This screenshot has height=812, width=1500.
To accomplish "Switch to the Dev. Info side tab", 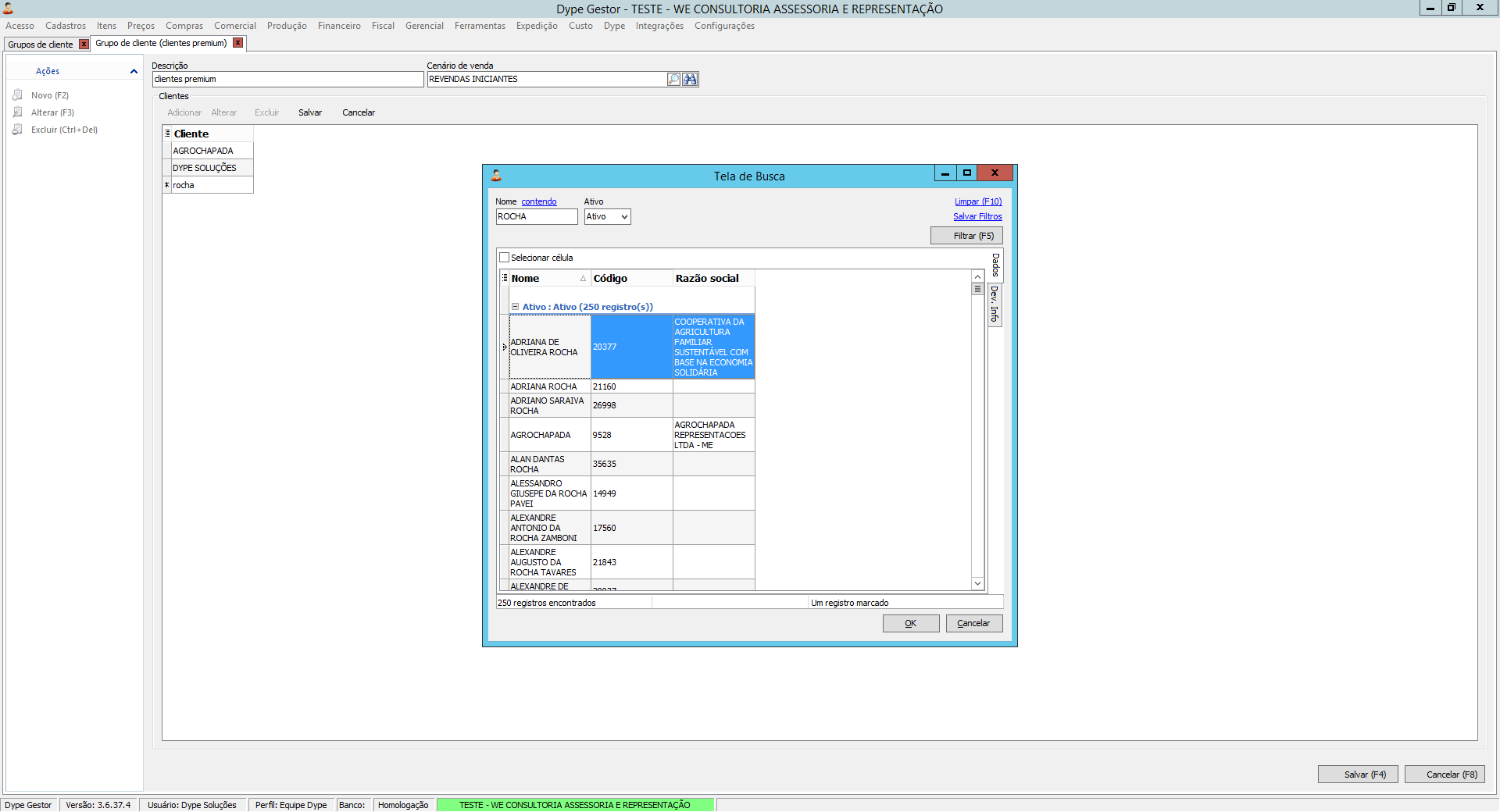I will coord(995,304).
